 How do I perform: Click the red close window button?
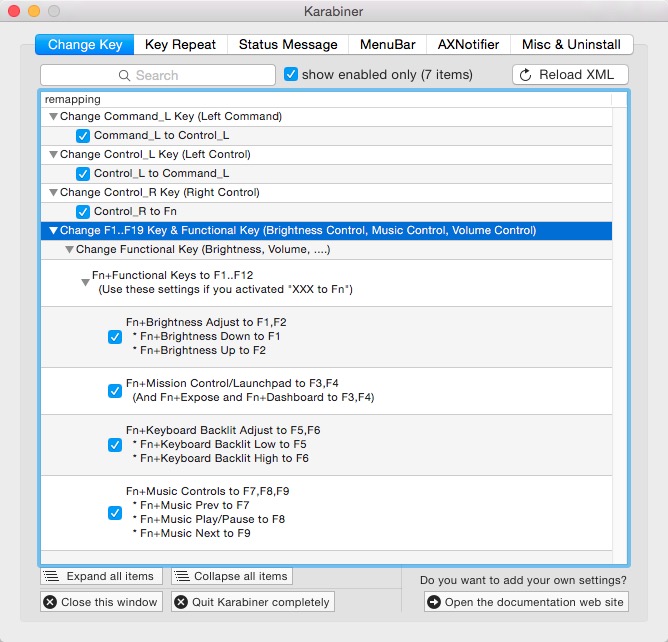tap(14, 11)
